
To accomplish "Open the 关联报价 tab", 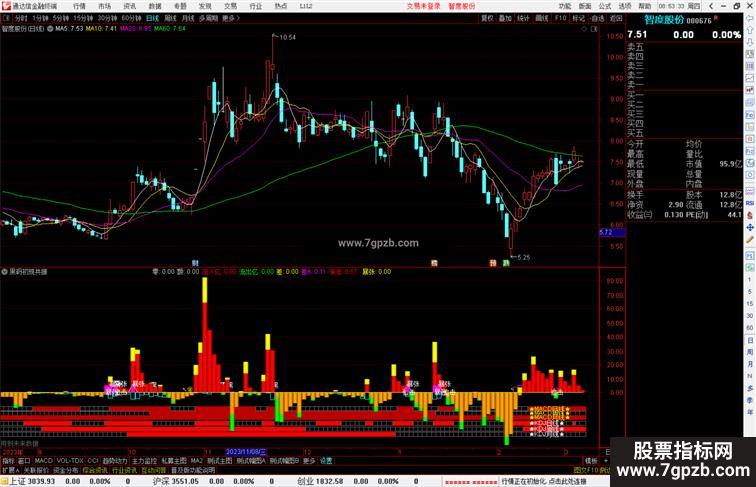I will tap(36, 470).
